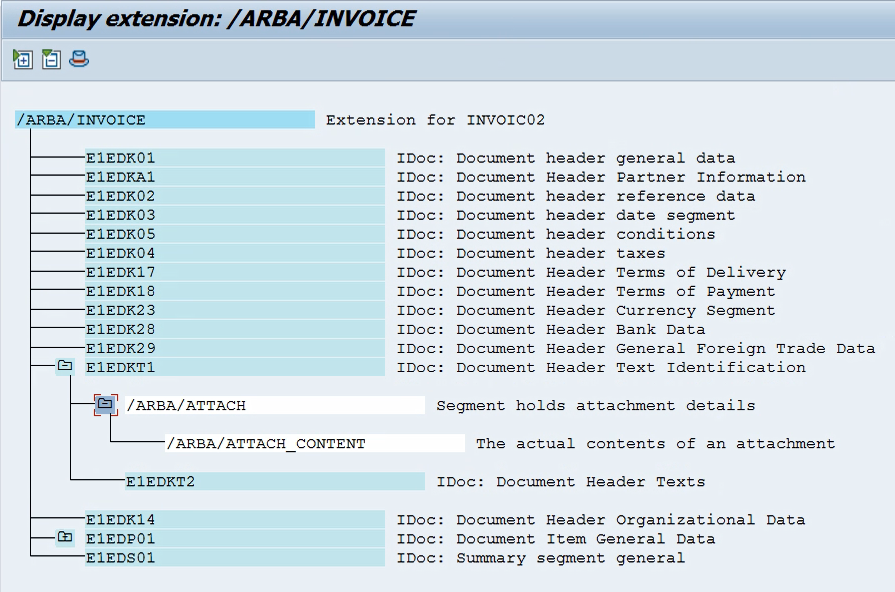Click 'The actual contents of an attachment'
The image size is (895, 592).
(x=655, y=444)
